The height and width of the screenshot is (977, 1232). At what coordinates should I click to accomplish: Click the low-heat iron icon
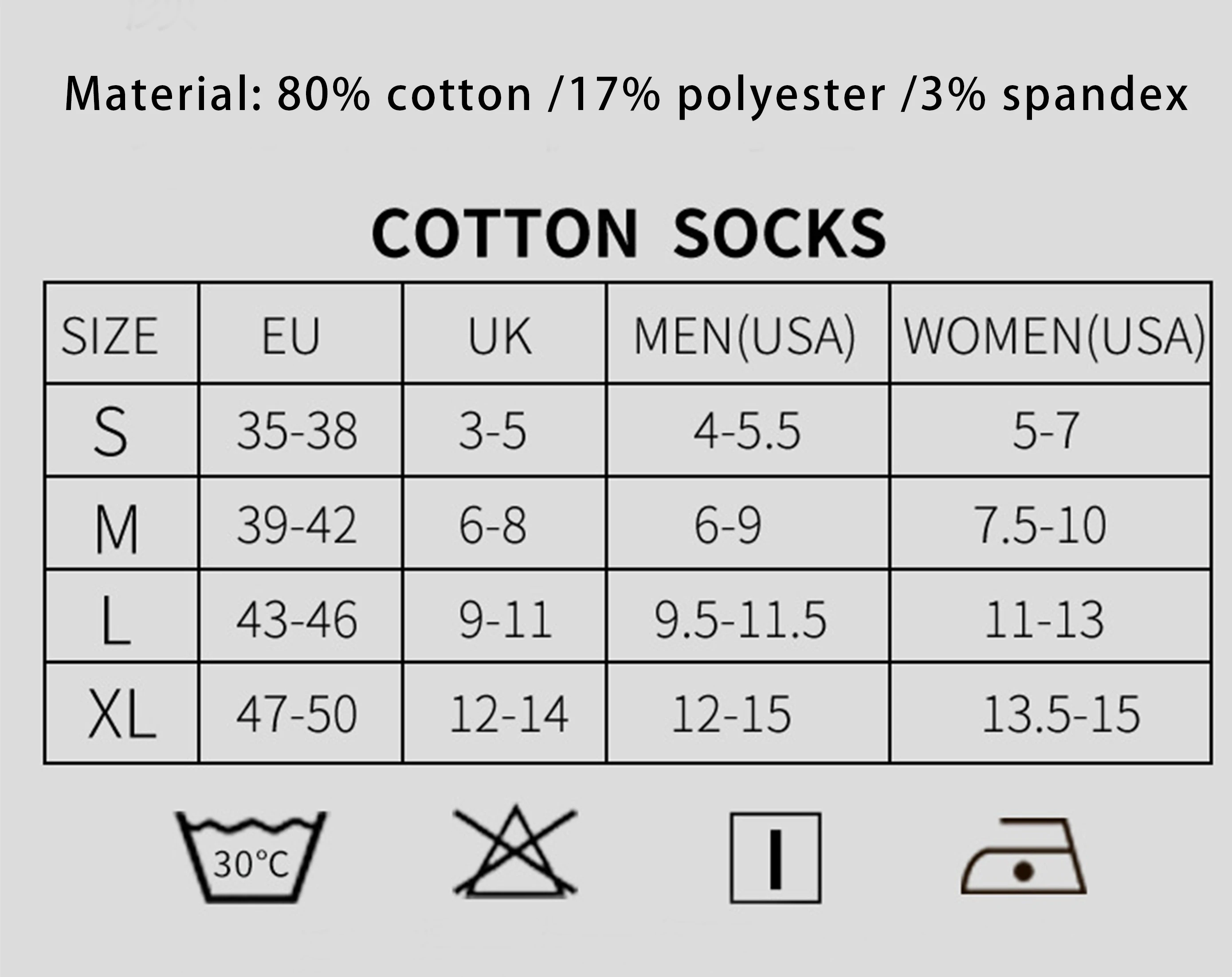(x=1024, y=858)
